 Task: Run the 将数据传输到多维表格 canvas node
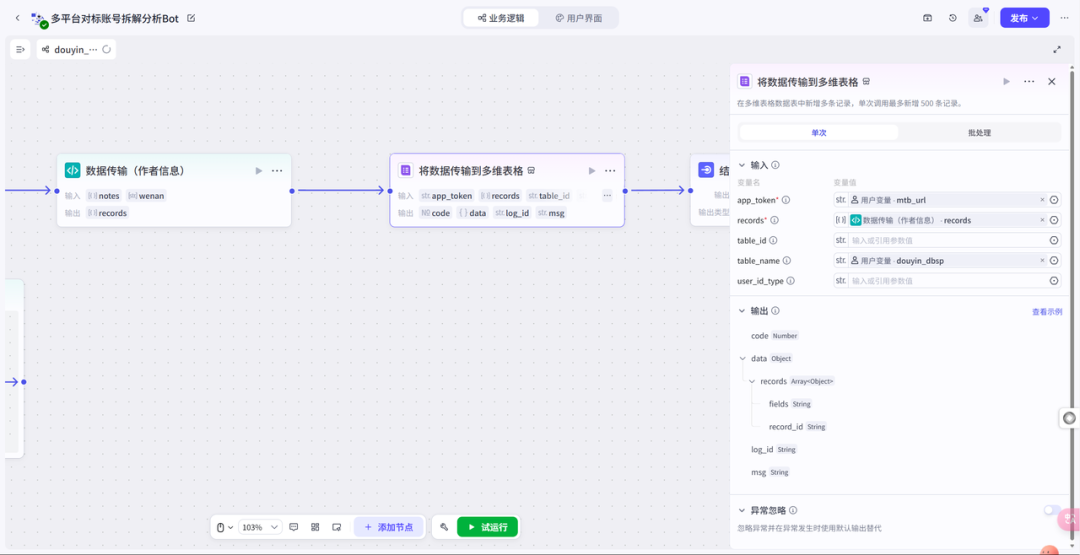coord(592,171)
